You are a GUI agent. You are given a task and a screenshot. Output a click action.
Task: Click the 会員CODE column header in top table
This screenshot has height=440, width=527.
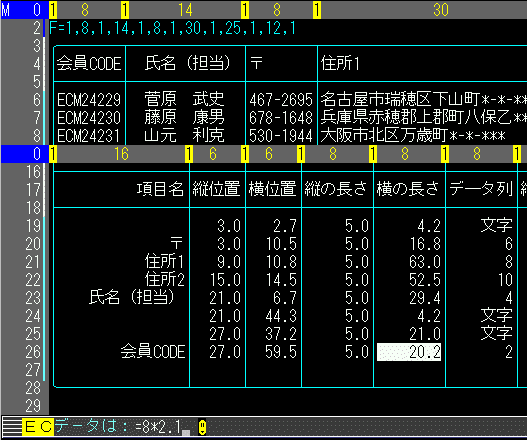[89, 63]
